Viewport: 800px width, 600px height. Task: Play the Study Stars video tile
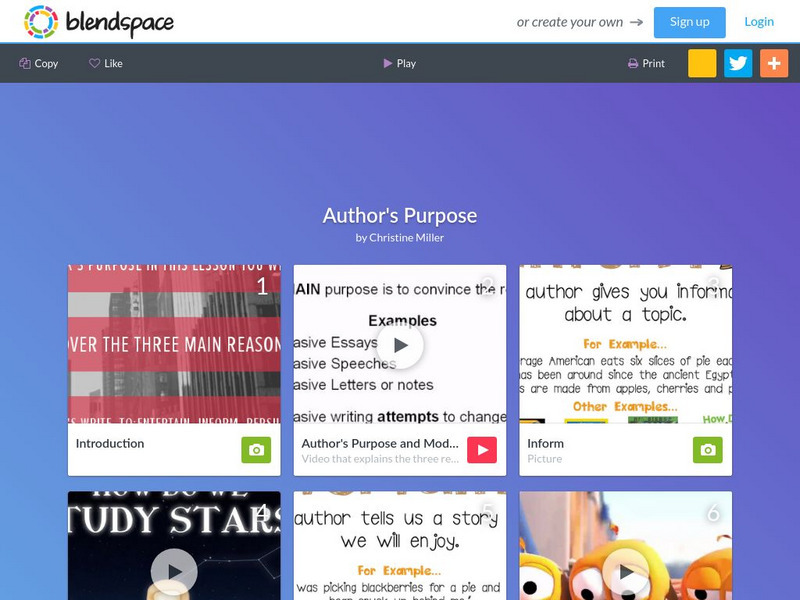click(174, 571)
